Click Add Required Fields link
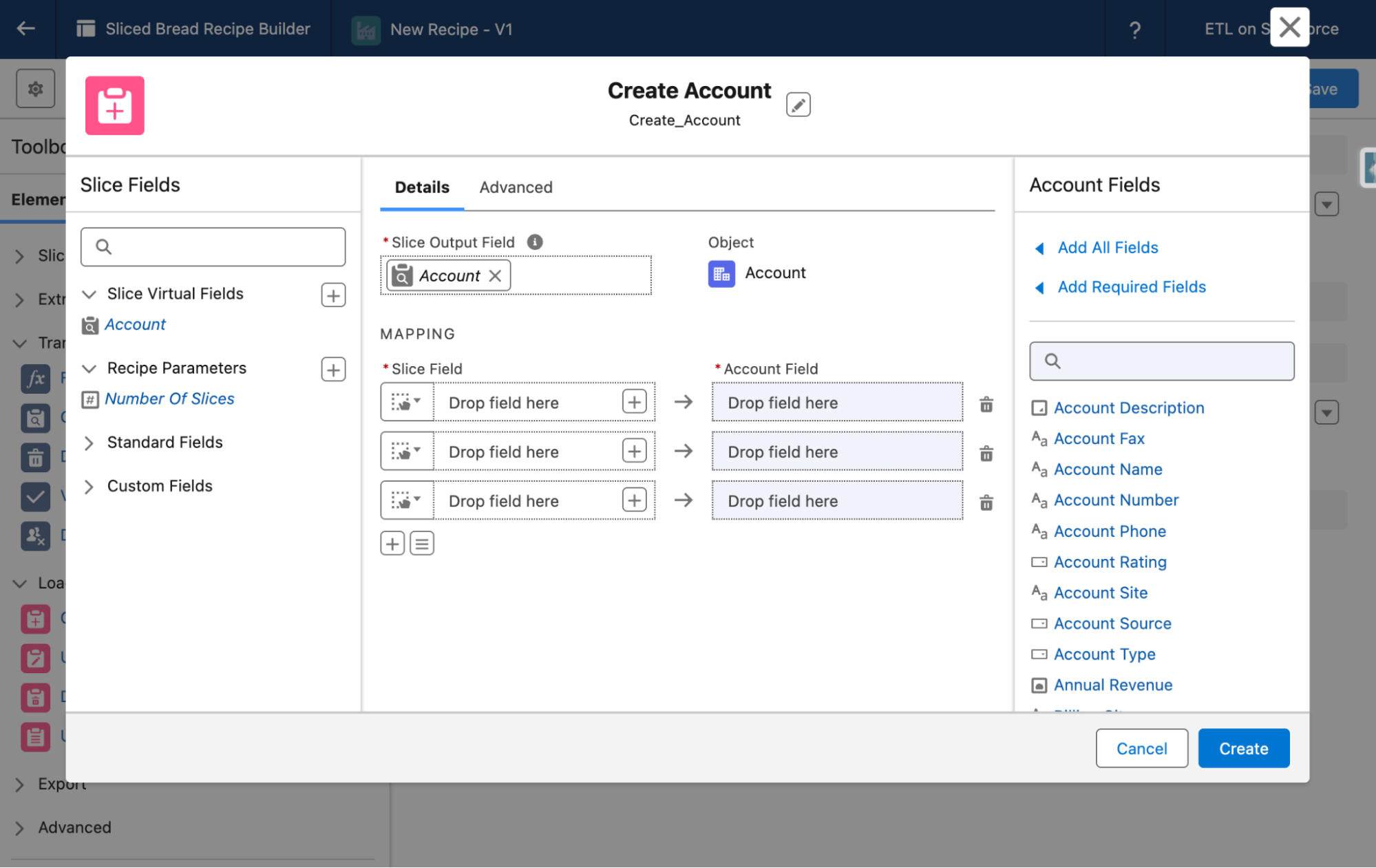Screen dimensions: 1376x868 pos(1131,287)
